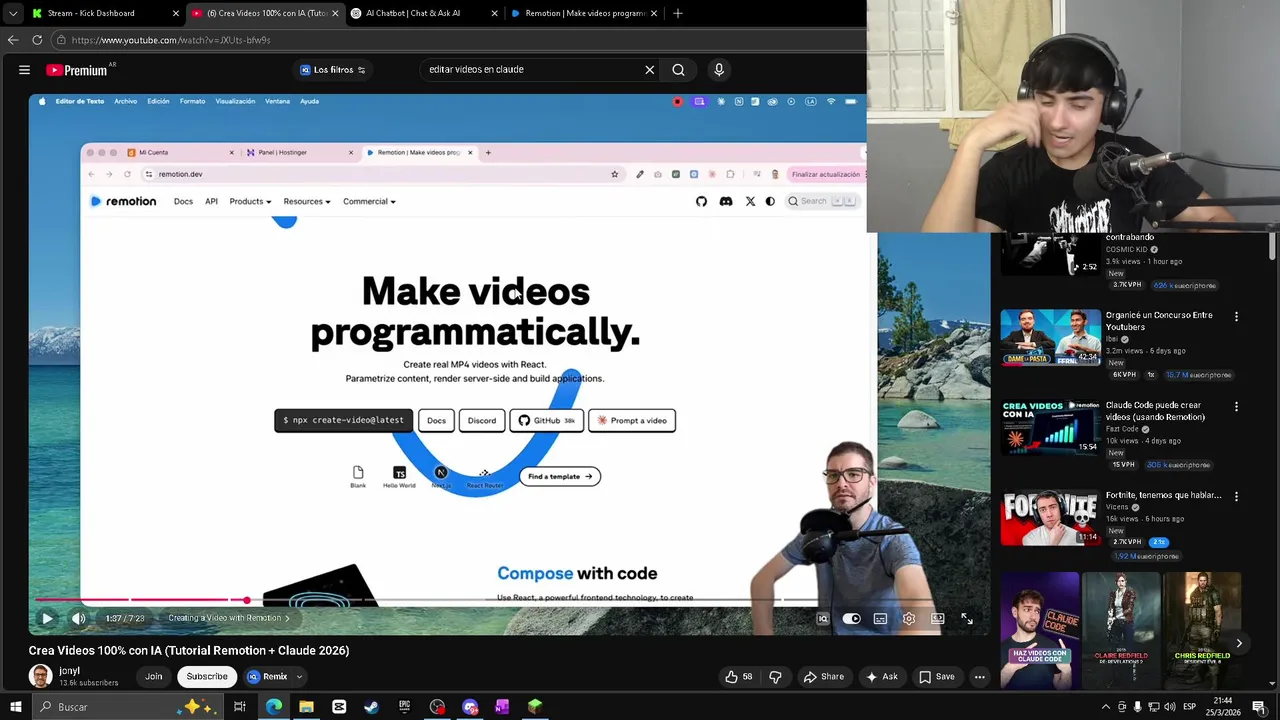Subscribe to jonyl
The image size is (1280, 720).
[207, 677]
